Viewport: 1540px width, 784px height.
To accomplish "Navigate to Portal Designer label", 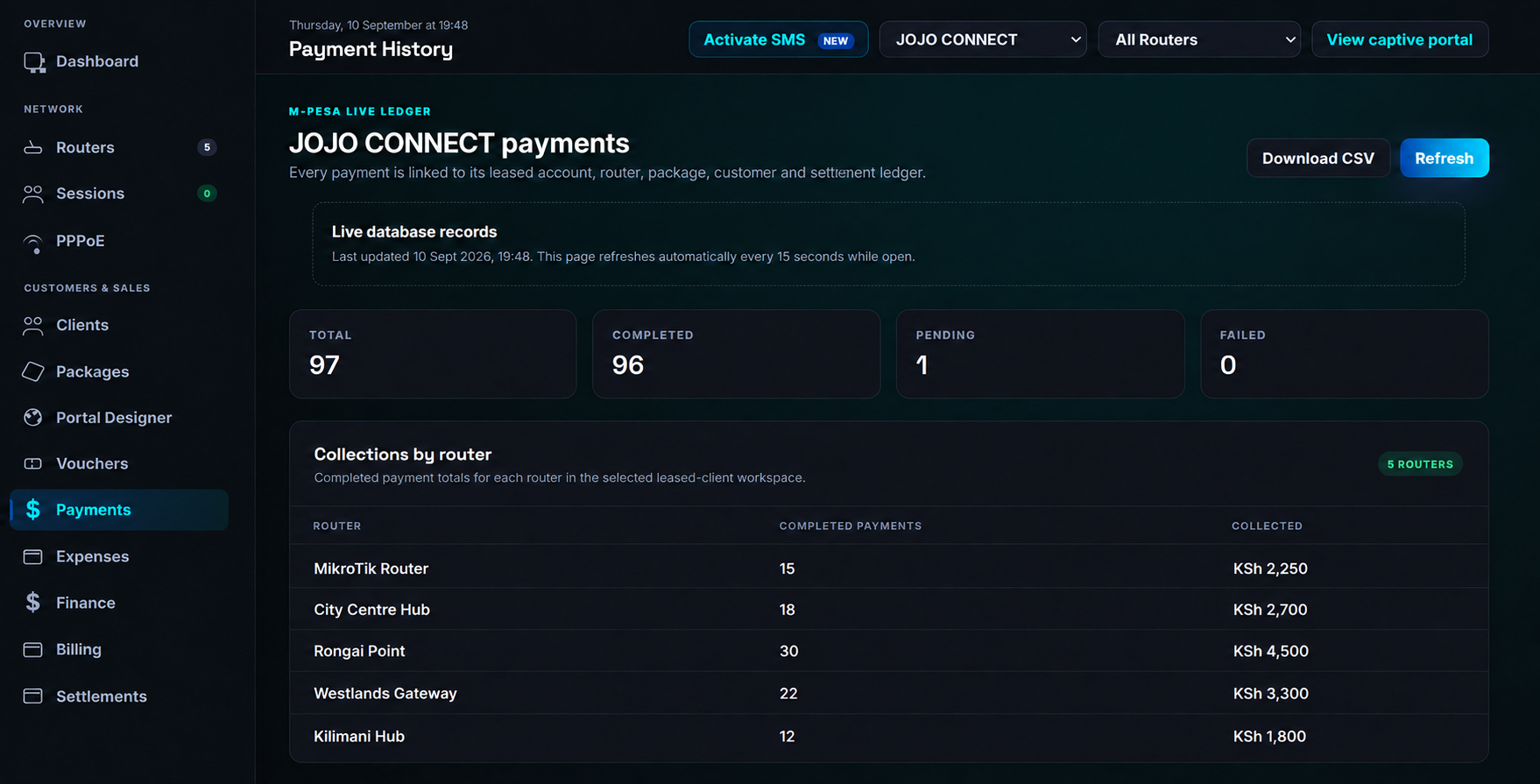I will (114, 418).
